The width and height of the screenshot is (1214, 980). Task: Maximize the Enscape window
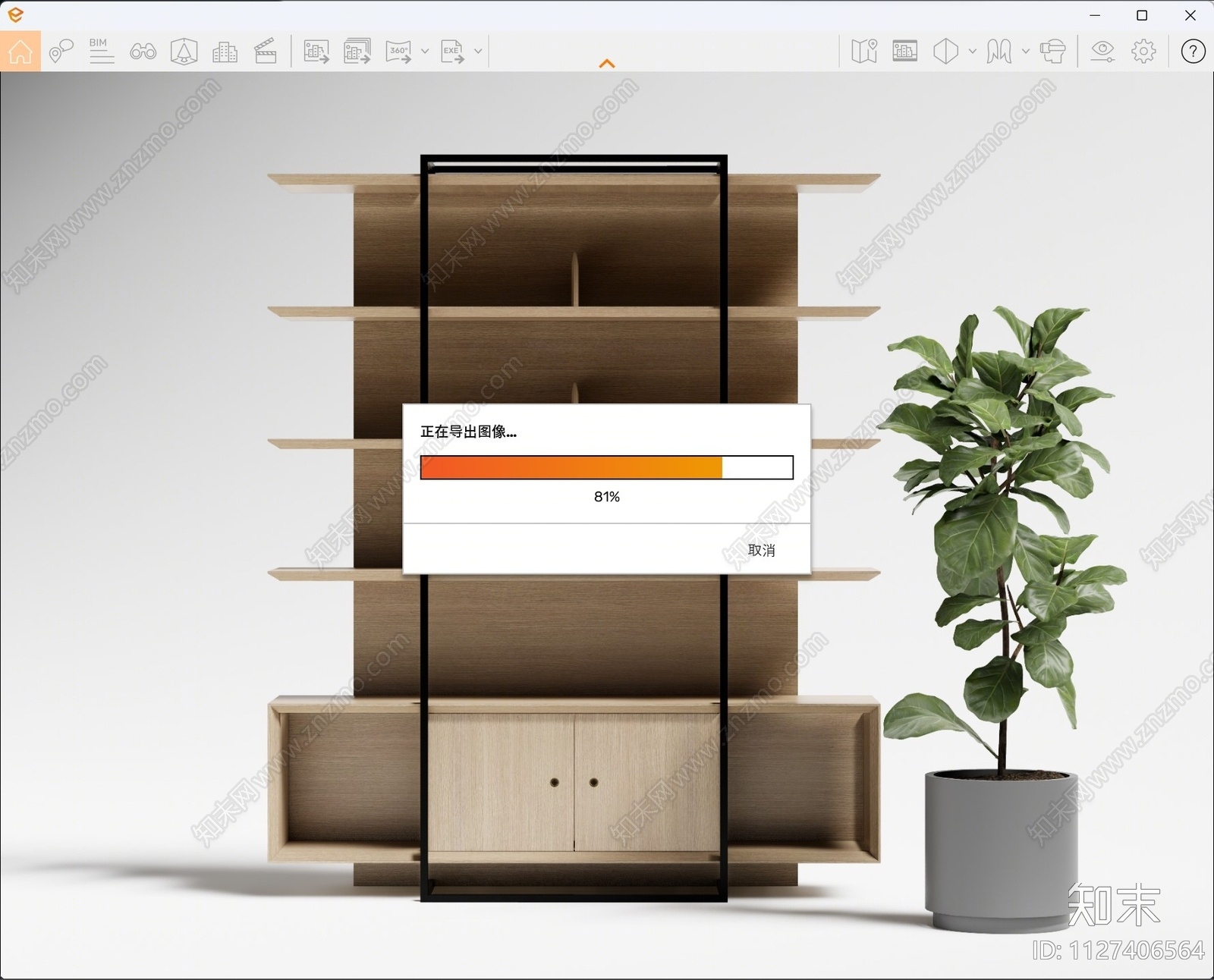click(1142, 15)
